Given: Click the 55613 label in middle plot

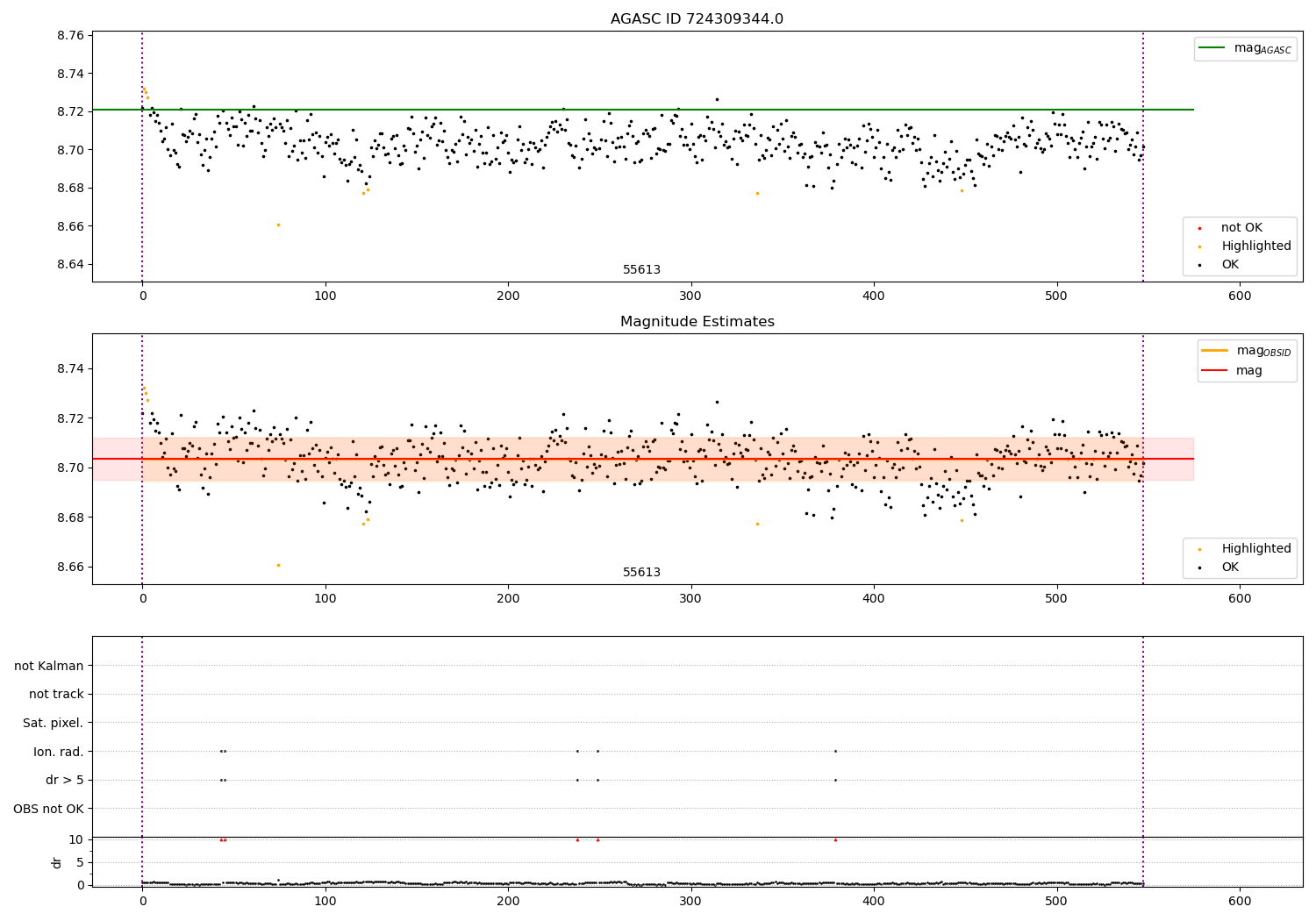Looking at the screenshot, I should coord(641,573).
